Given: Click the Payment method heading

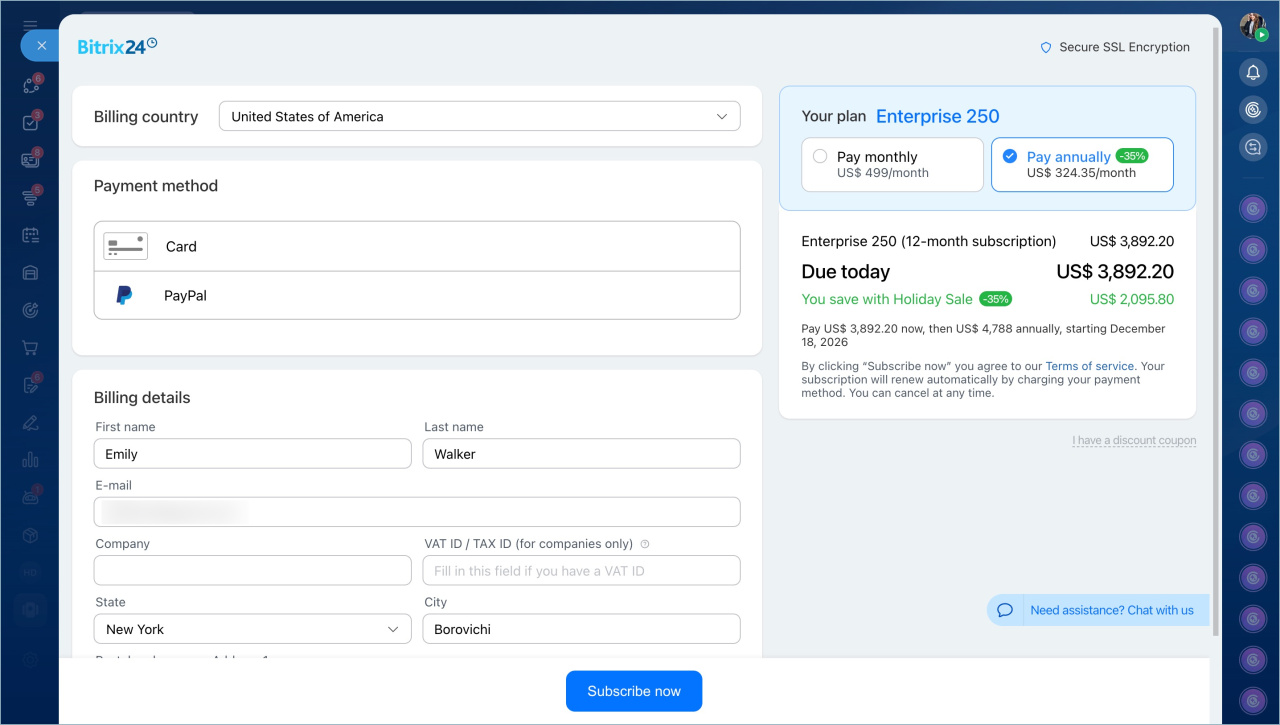Looking at the screenshot, I should [x=156, y=186].
